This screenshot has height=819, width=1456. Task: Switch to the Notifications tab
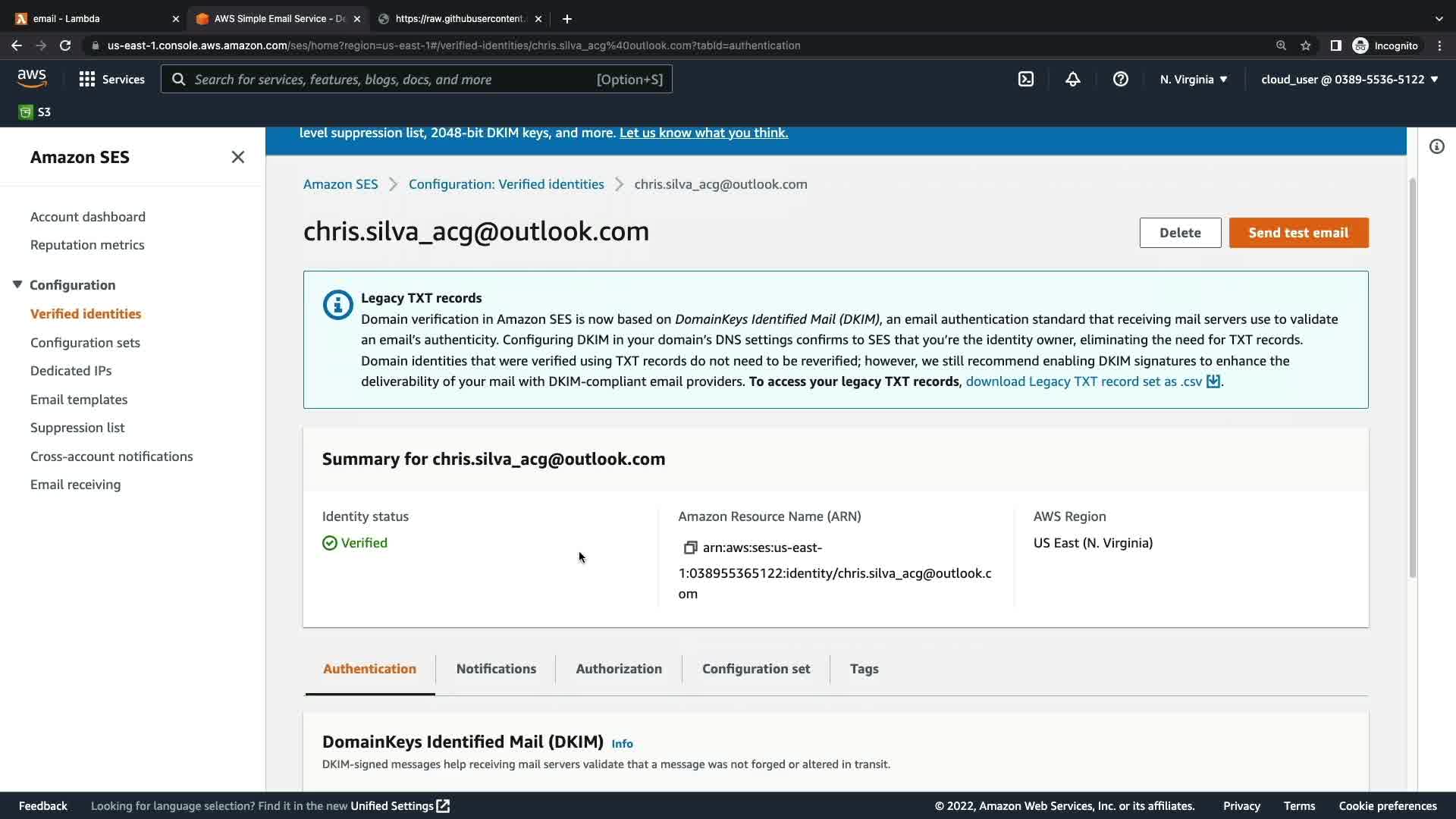pyautogui.click(x=496, y=669)
